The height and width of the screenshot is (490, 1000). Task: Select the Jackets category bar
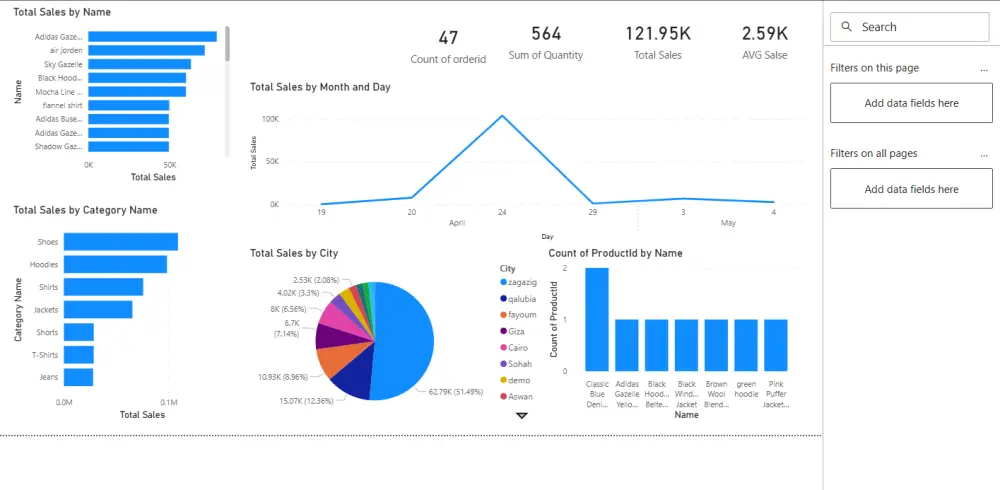tap(98, 309)
